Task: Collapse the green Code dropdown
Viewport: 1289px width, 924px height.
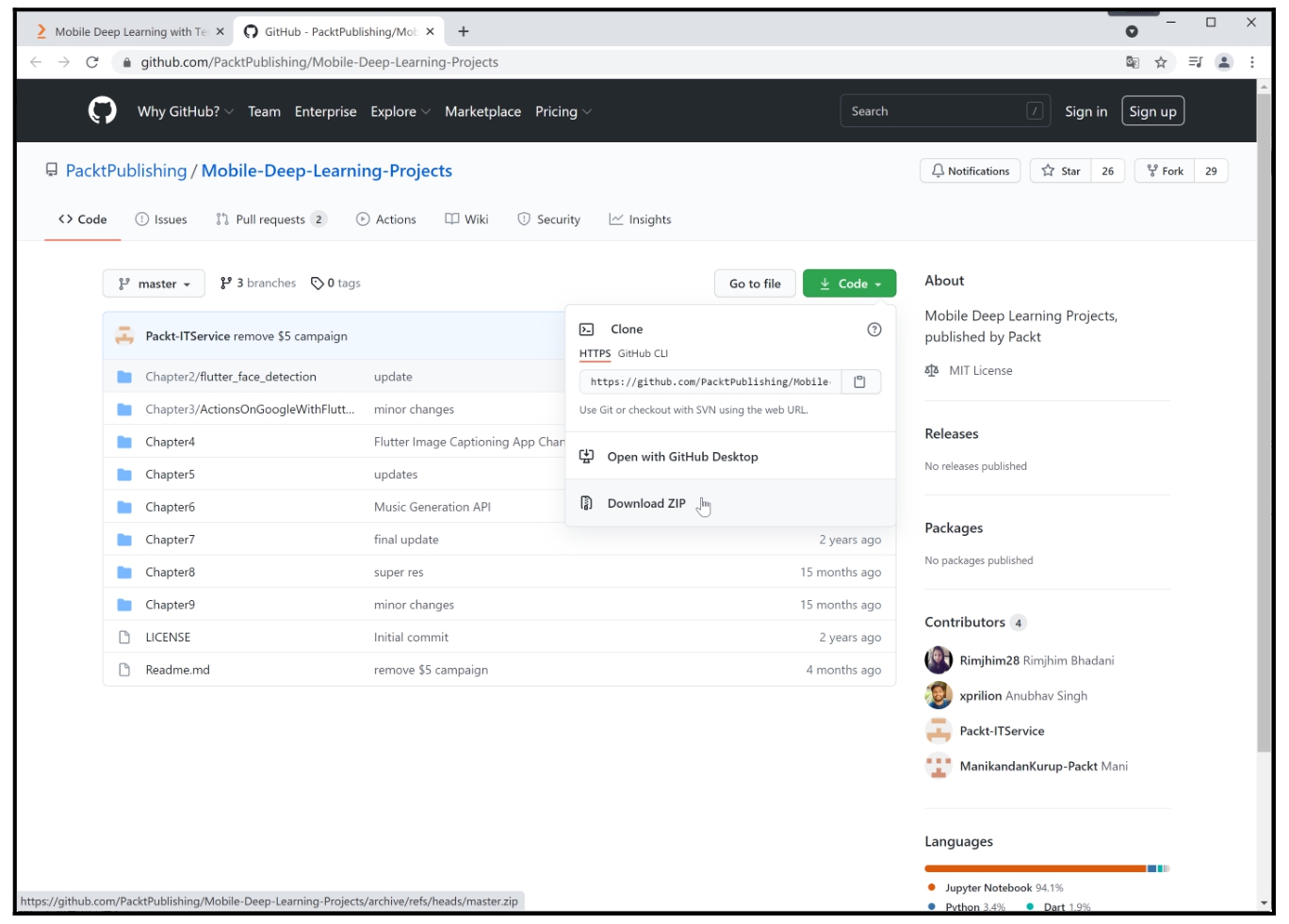Action: tap(849, 284)
